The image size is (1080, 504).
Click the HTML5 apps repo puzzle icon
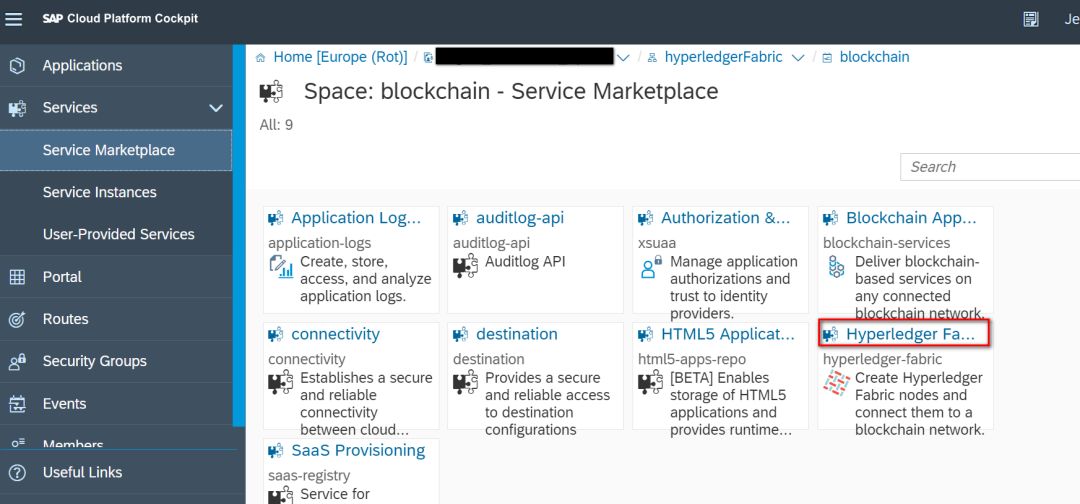tap(651, 382)
